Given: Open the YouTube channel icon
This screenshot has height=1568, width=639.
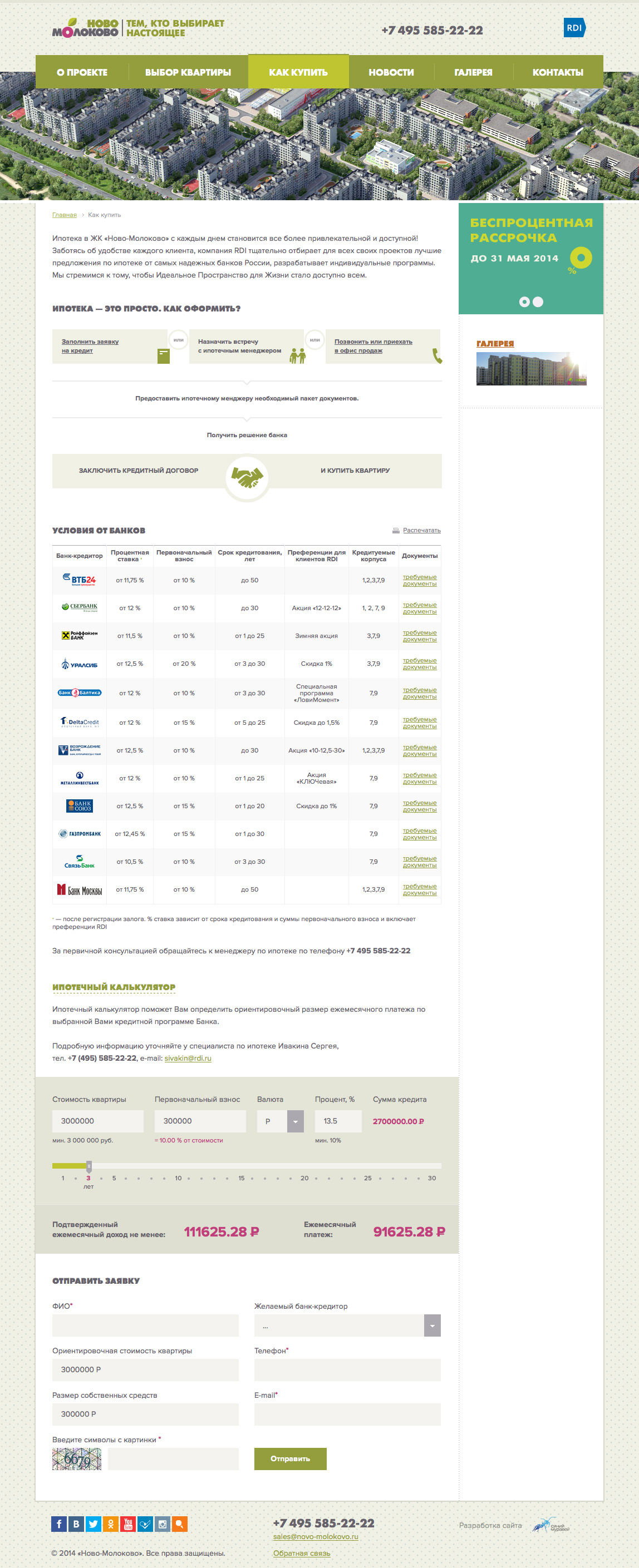Looking at the screenshot, I should click(x=128, y=1524).
